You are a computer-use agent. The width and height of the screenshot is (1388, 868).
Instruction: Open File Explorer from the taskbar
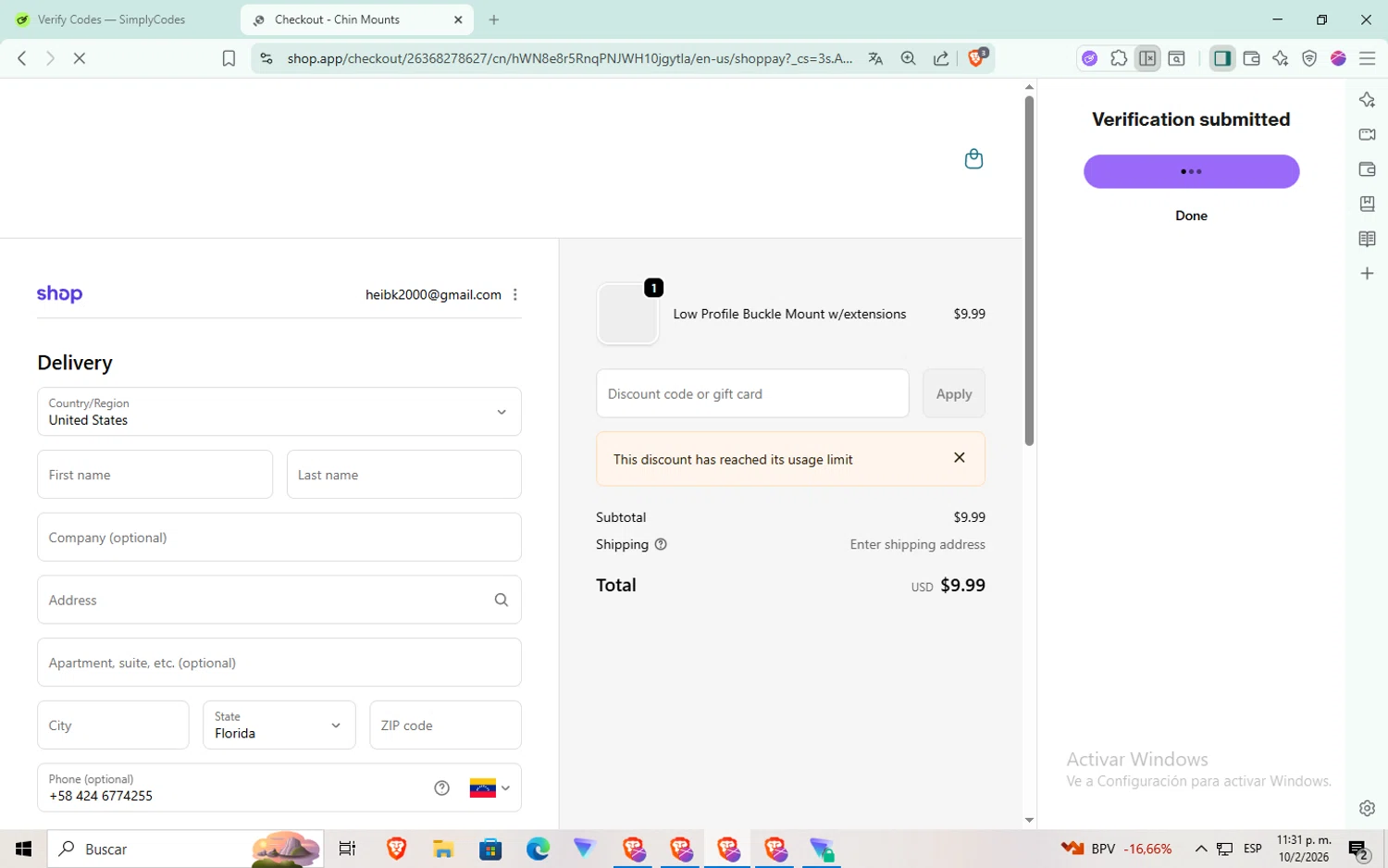click(x=443, y=849)
